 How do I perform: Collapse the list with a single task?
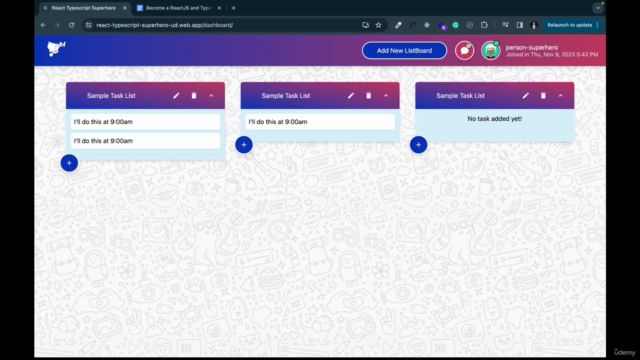tap(386, 96)
